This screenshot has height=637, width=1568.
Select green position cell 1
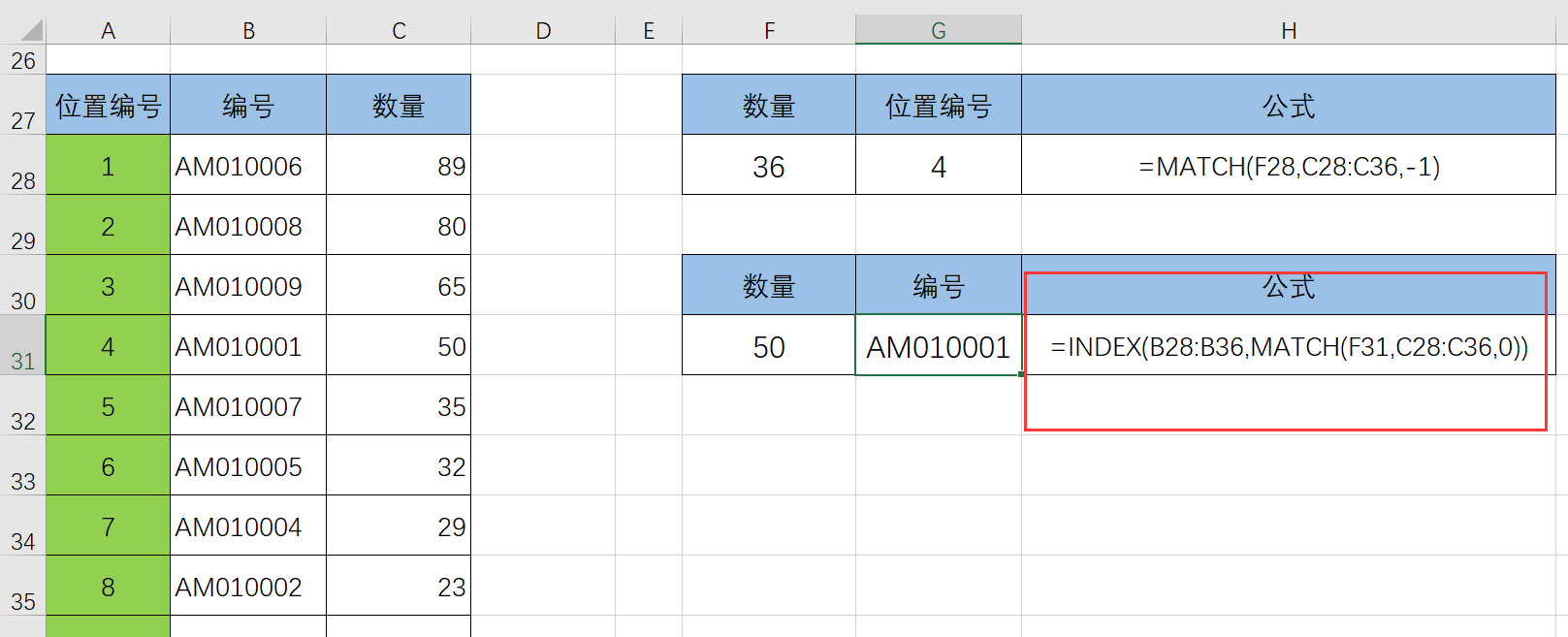point(108,165)
